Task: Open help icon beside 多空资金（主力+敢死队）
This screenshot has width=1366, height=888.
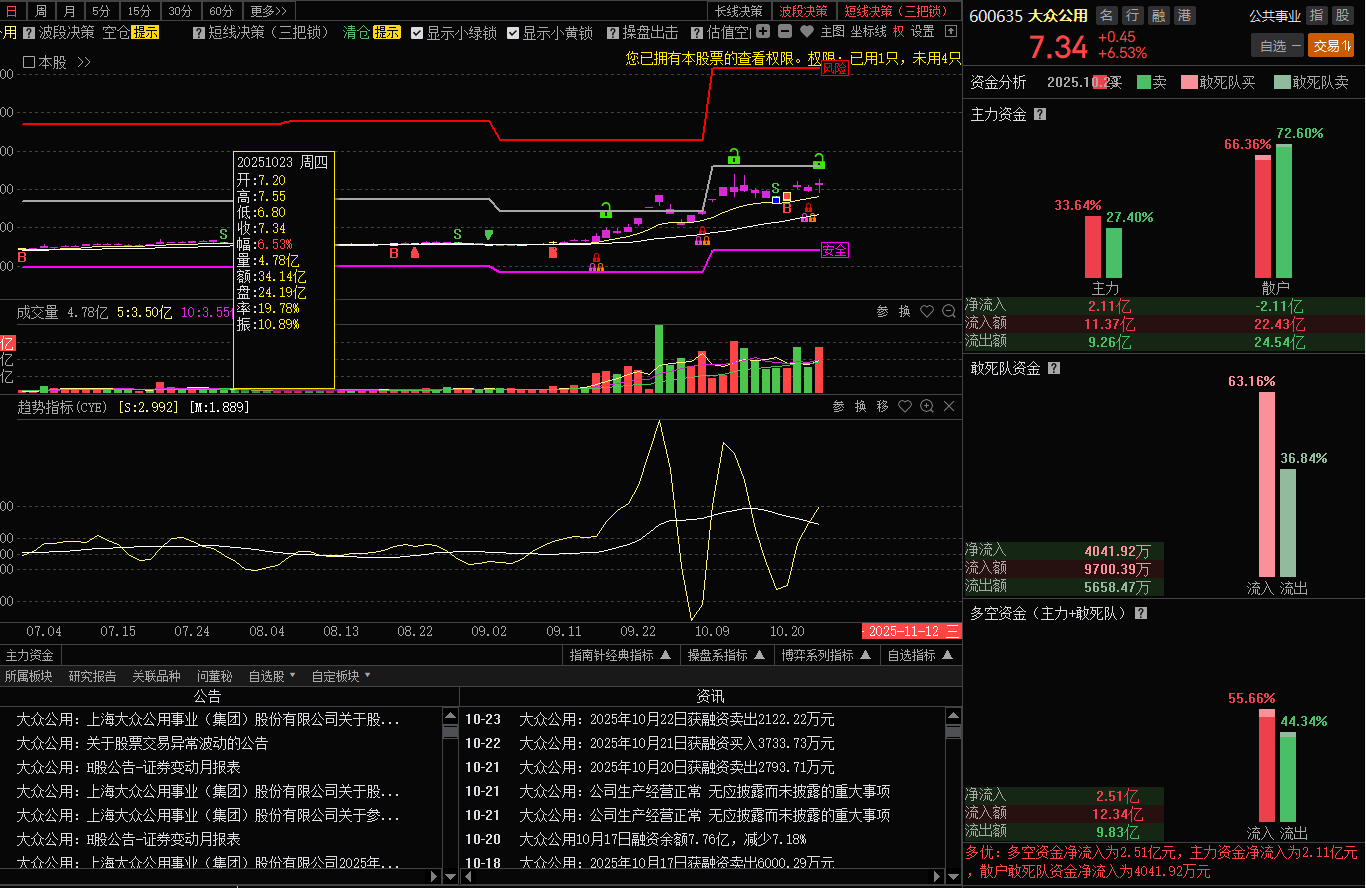Action: 1141,613
